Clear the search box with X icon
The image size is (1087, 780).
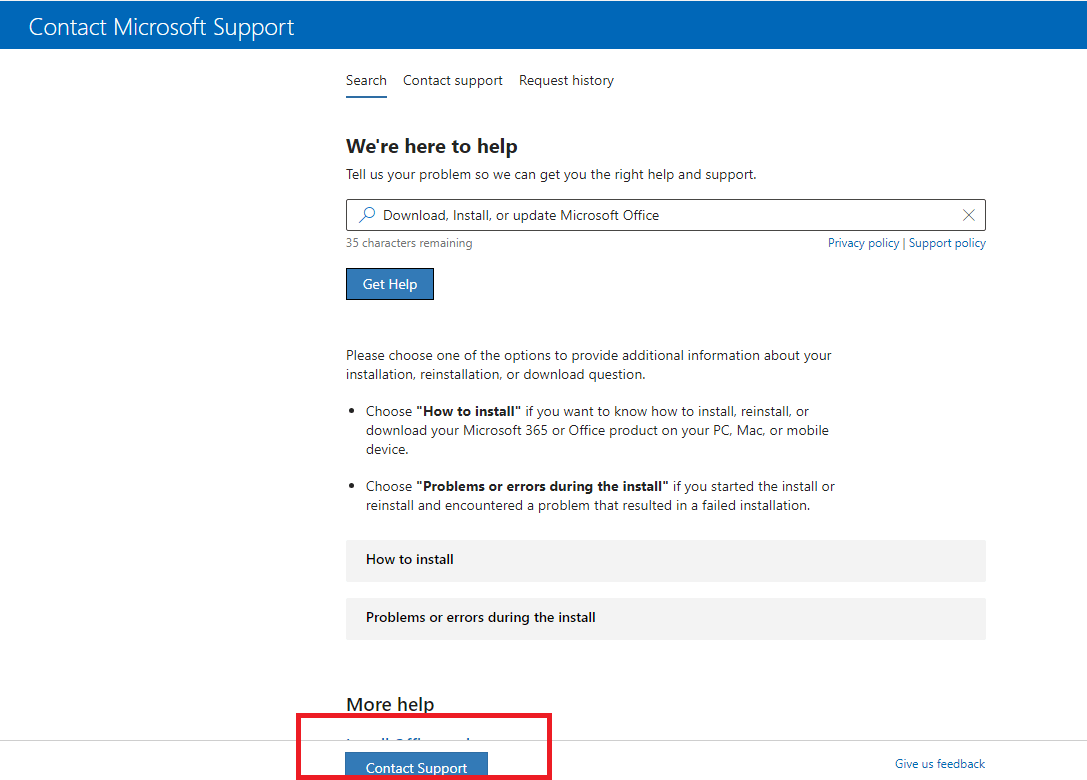point(968,215)
